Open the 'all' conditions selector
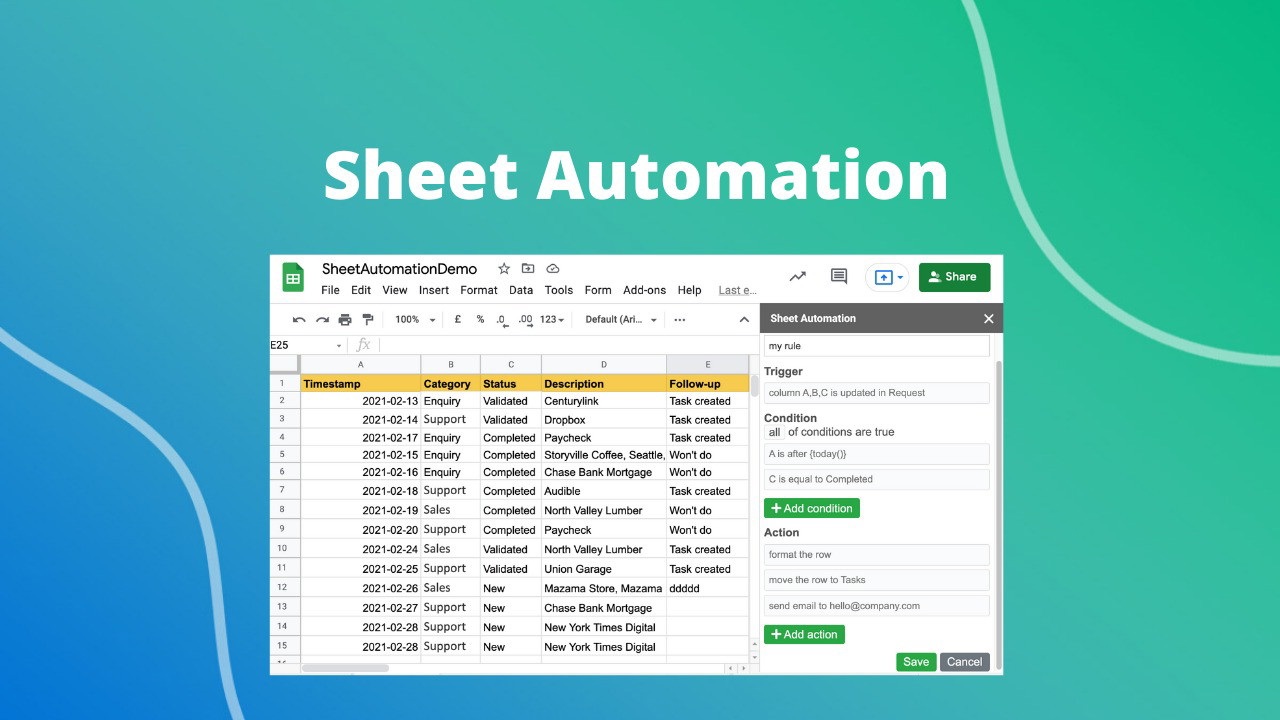This screenshot has height=720, width=1280. [x=774, y=432]
